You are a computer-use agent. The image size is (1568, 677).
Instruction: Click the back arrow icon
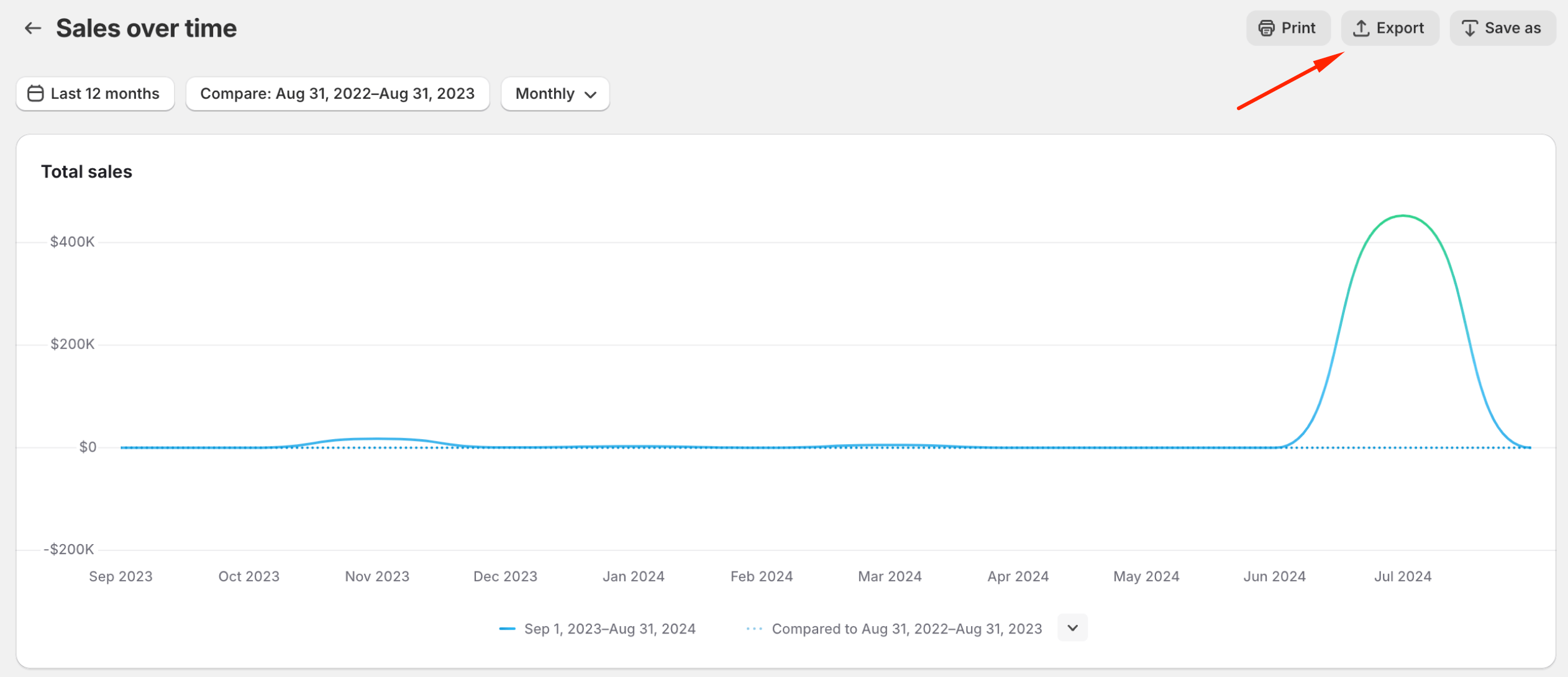pyautogui.click(x=32, y=28)
